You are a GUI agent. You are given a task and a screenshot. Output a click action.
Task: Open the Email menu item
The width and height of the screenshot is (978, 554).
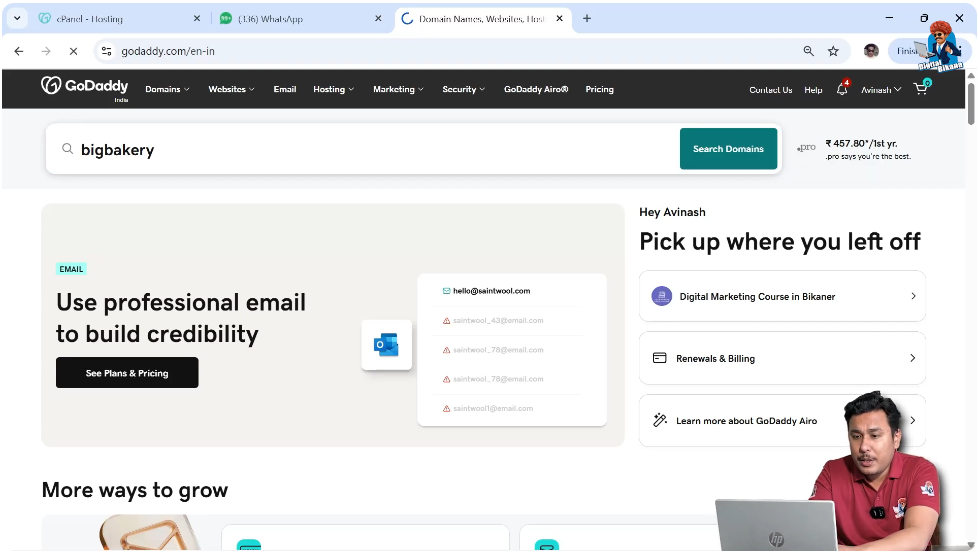(284, 89)
